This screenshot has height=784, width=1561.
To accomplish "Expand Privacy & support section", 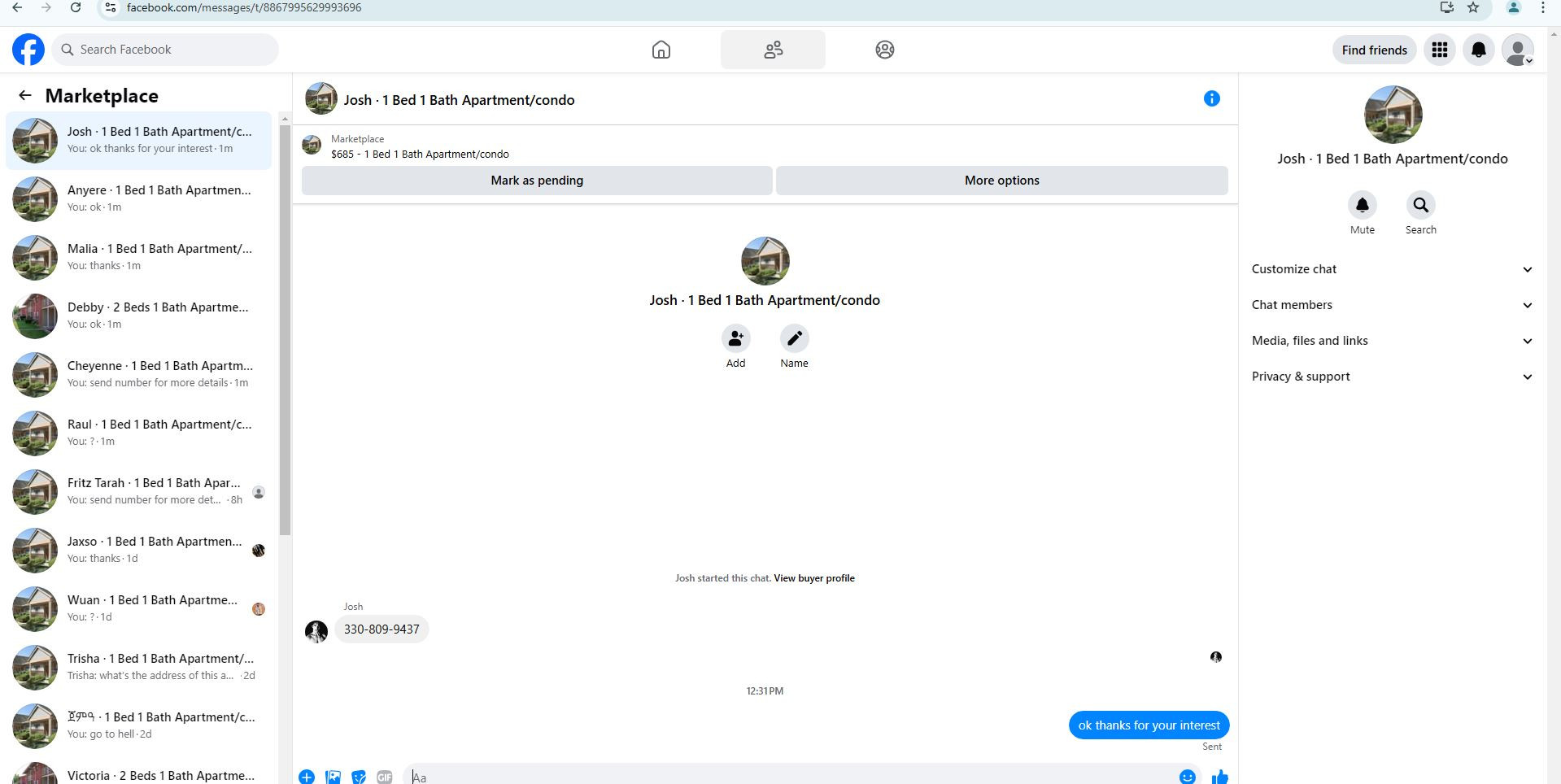I will tap(1393, 377).
